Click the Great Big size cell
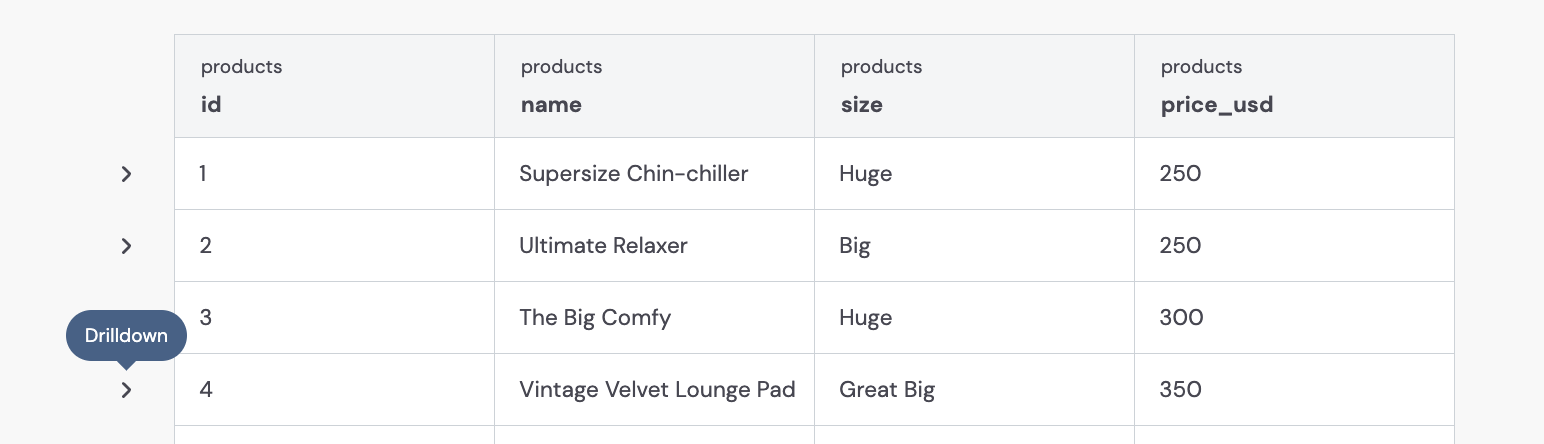Viewport: 1544px width, 444px height. coord(974,390)
